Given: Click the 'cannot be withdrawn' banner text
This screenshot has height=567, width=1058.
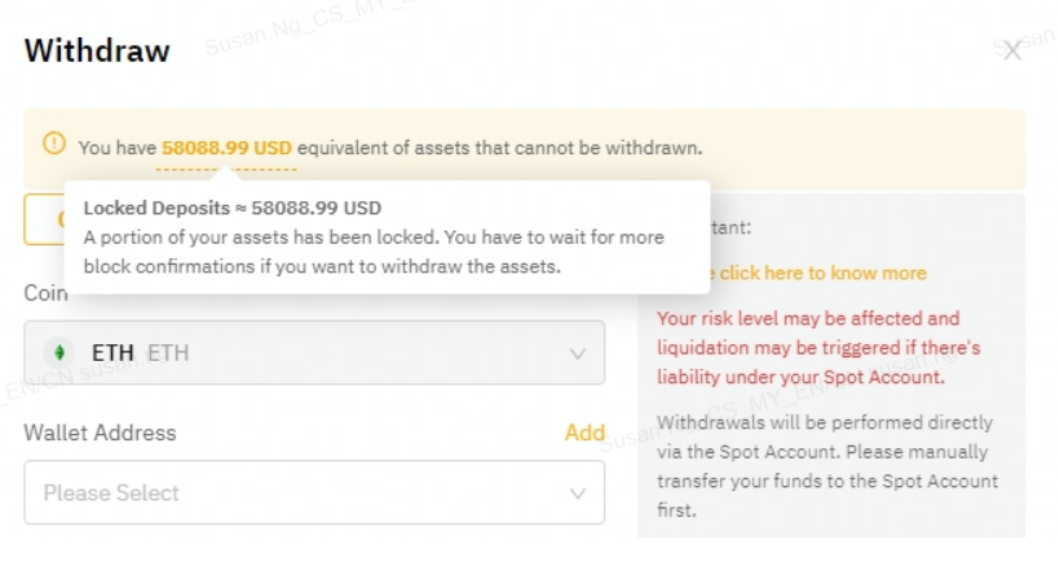Looking at the screenshot, I should coord(500,148).
